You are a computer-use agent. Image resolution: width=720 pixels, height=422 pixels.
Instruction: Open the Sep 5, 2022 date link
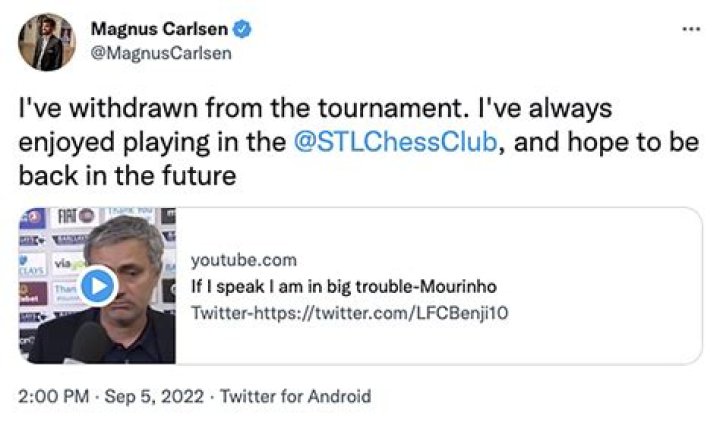pos(154,396)
